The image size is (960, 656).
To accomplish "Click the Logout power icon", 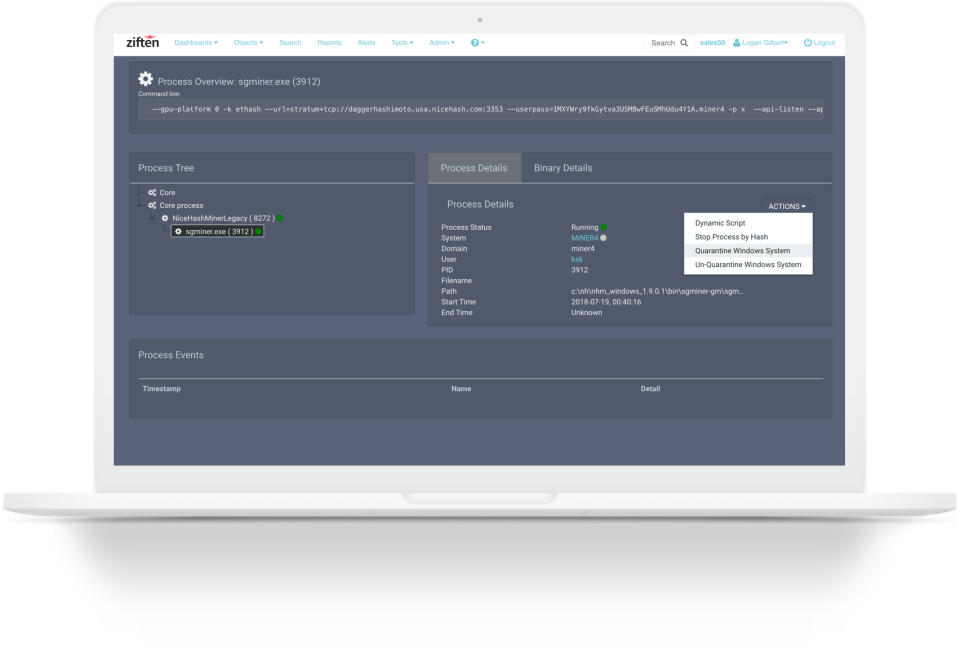I will tap(808, 43).
